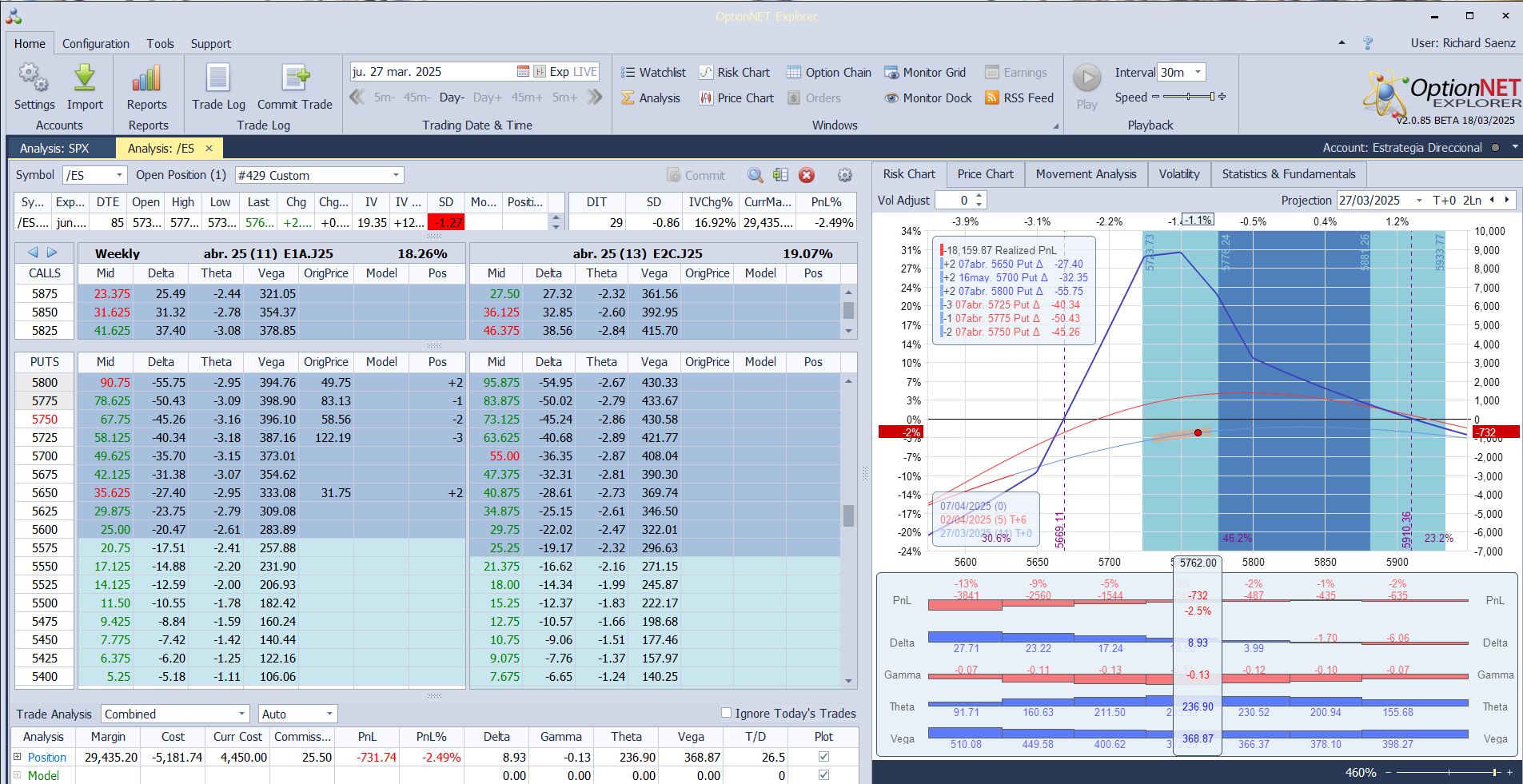Open the Interval 30m dropdown
The image size is (1523, 784).
1197,73
